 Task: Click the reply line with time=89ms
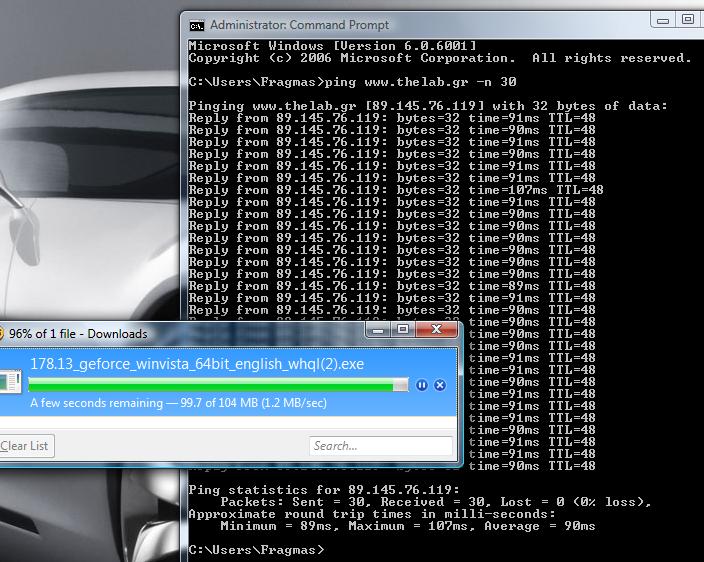[x=392, y=286]
